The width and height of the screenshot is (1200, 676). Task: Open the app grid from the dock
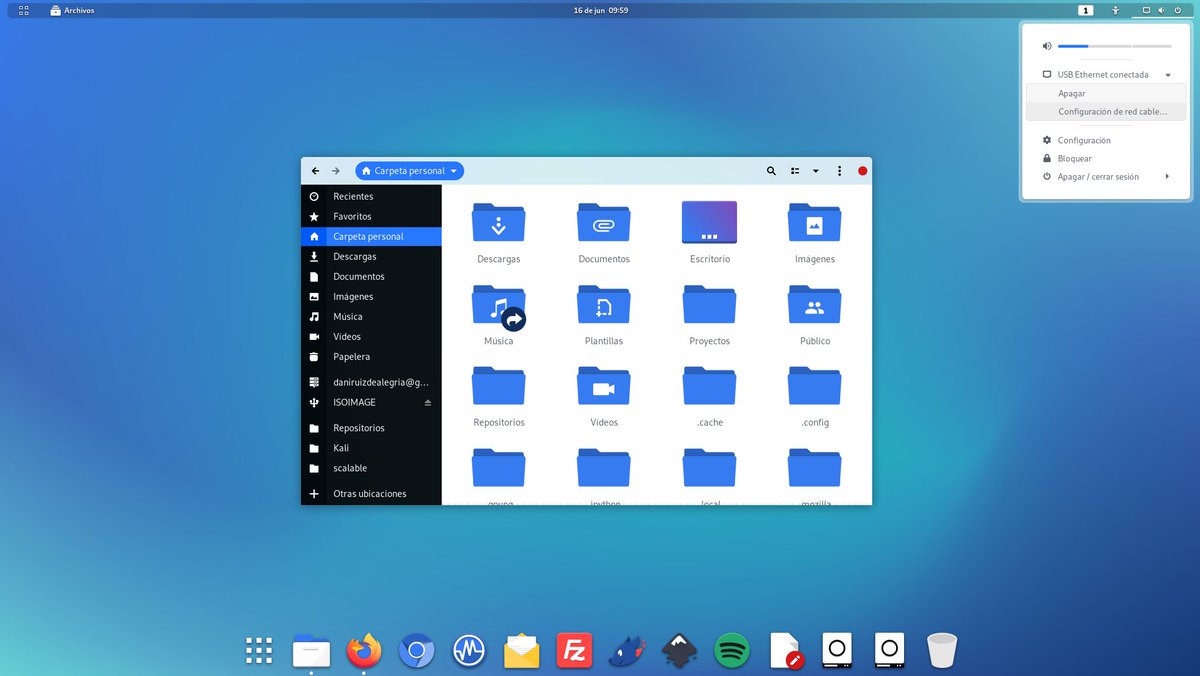259,651
